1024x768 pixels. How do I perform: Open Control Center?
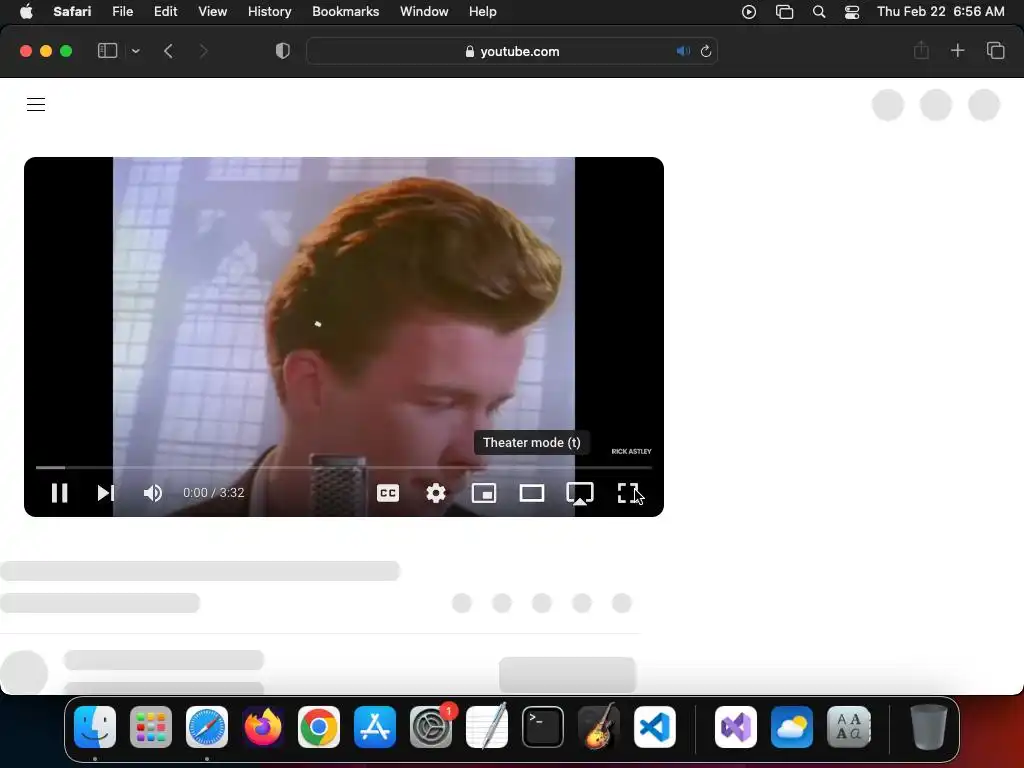point(852,12)
